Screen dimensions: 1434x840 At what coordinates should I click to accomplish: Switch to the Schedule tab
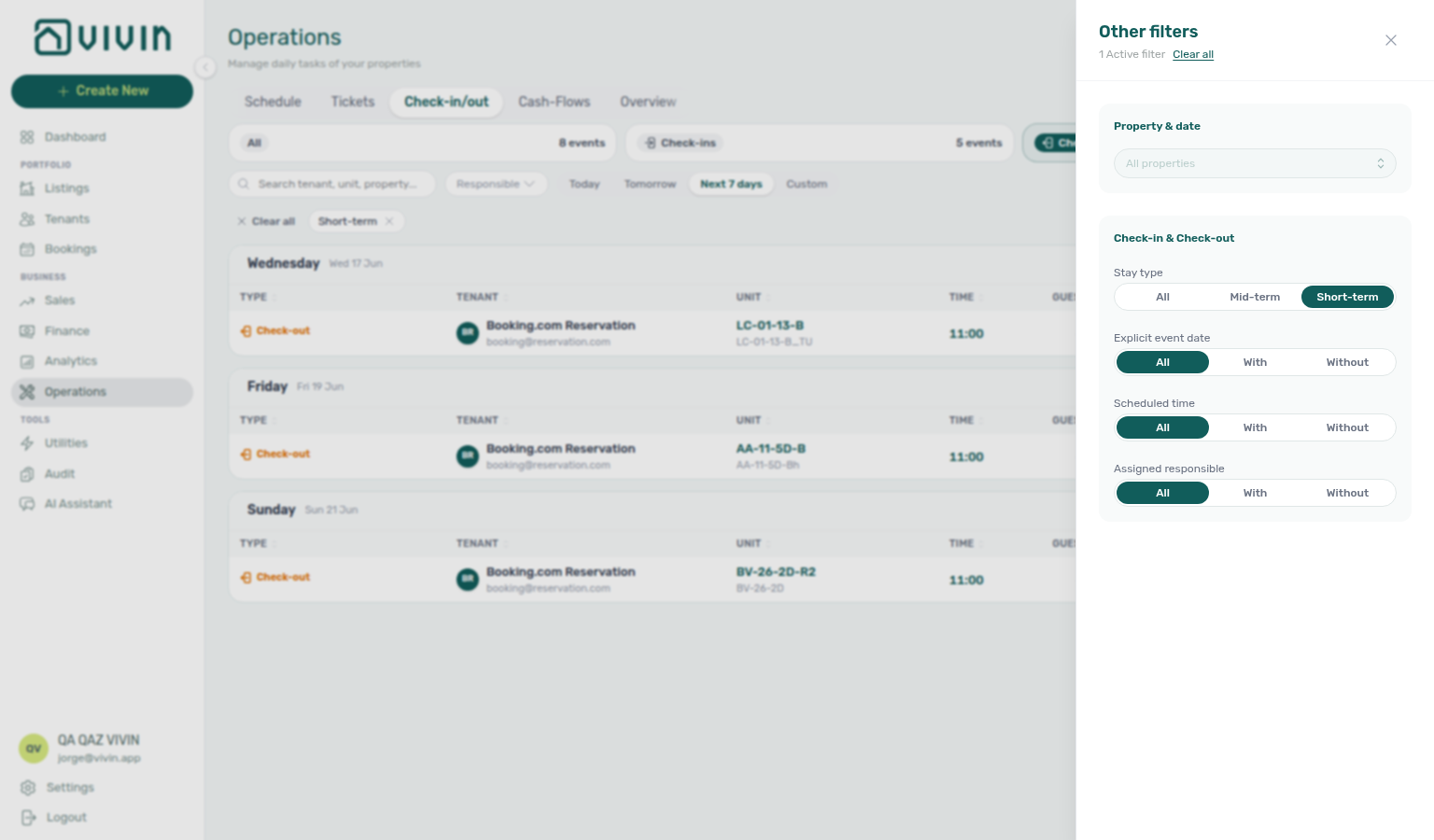273,102
